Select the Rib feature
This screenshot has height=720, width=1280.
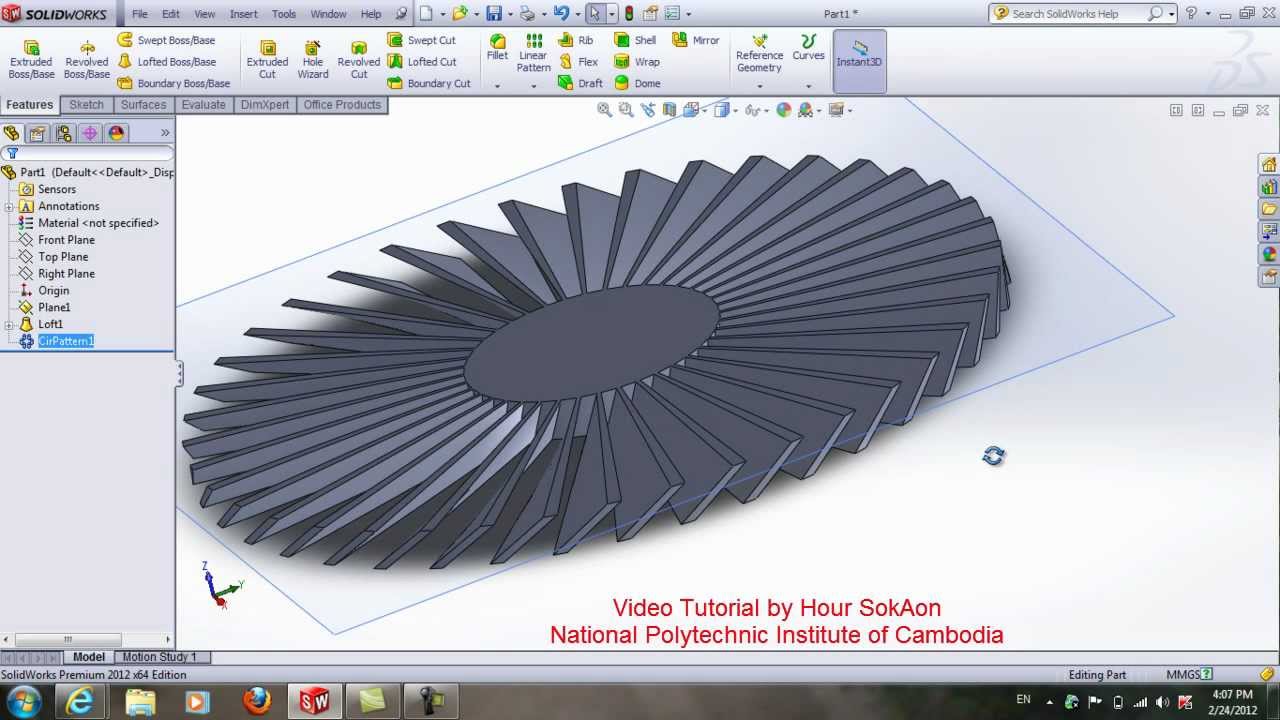point(575,40)
